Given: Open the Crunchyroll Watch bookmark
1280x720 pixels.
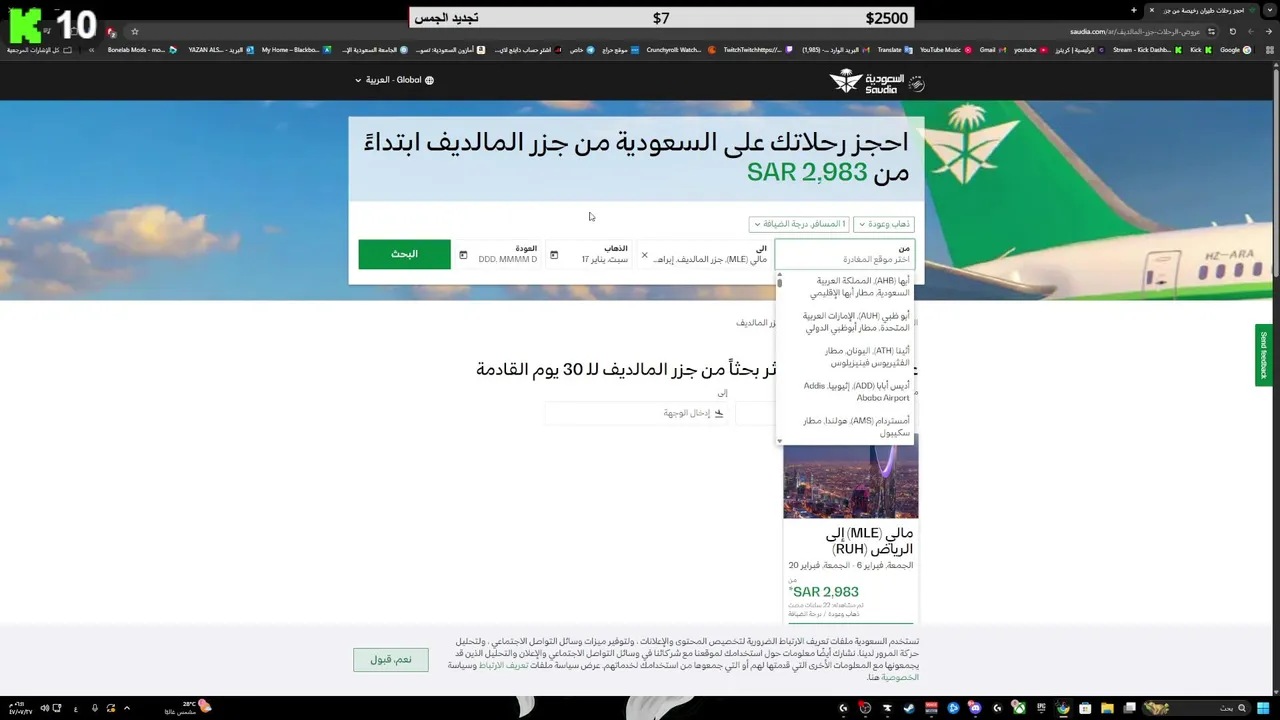Looking at the screenshot, I should click(x=680, y=50).
